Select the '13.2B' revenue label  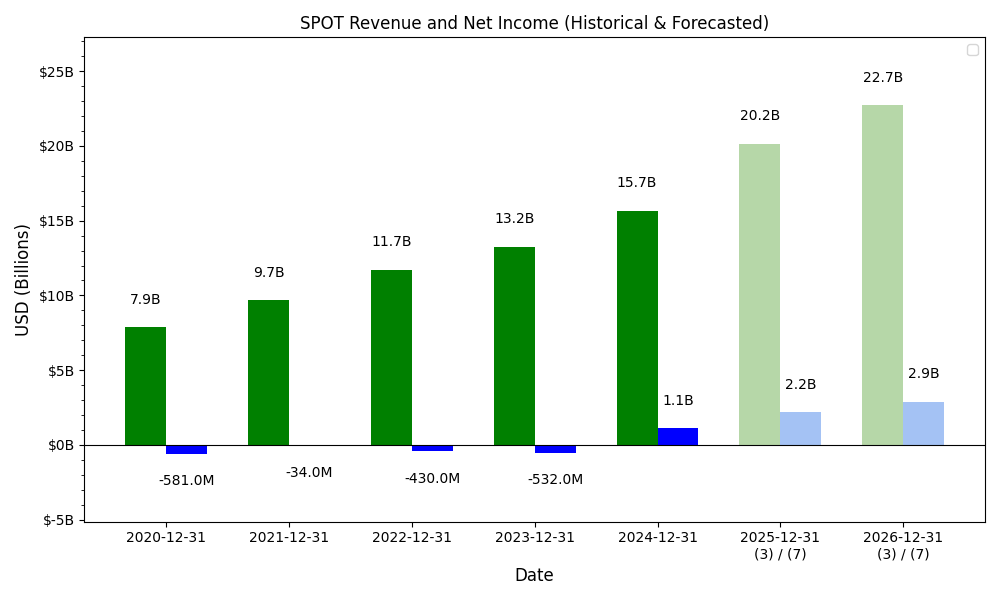click(x=515, y=219)
